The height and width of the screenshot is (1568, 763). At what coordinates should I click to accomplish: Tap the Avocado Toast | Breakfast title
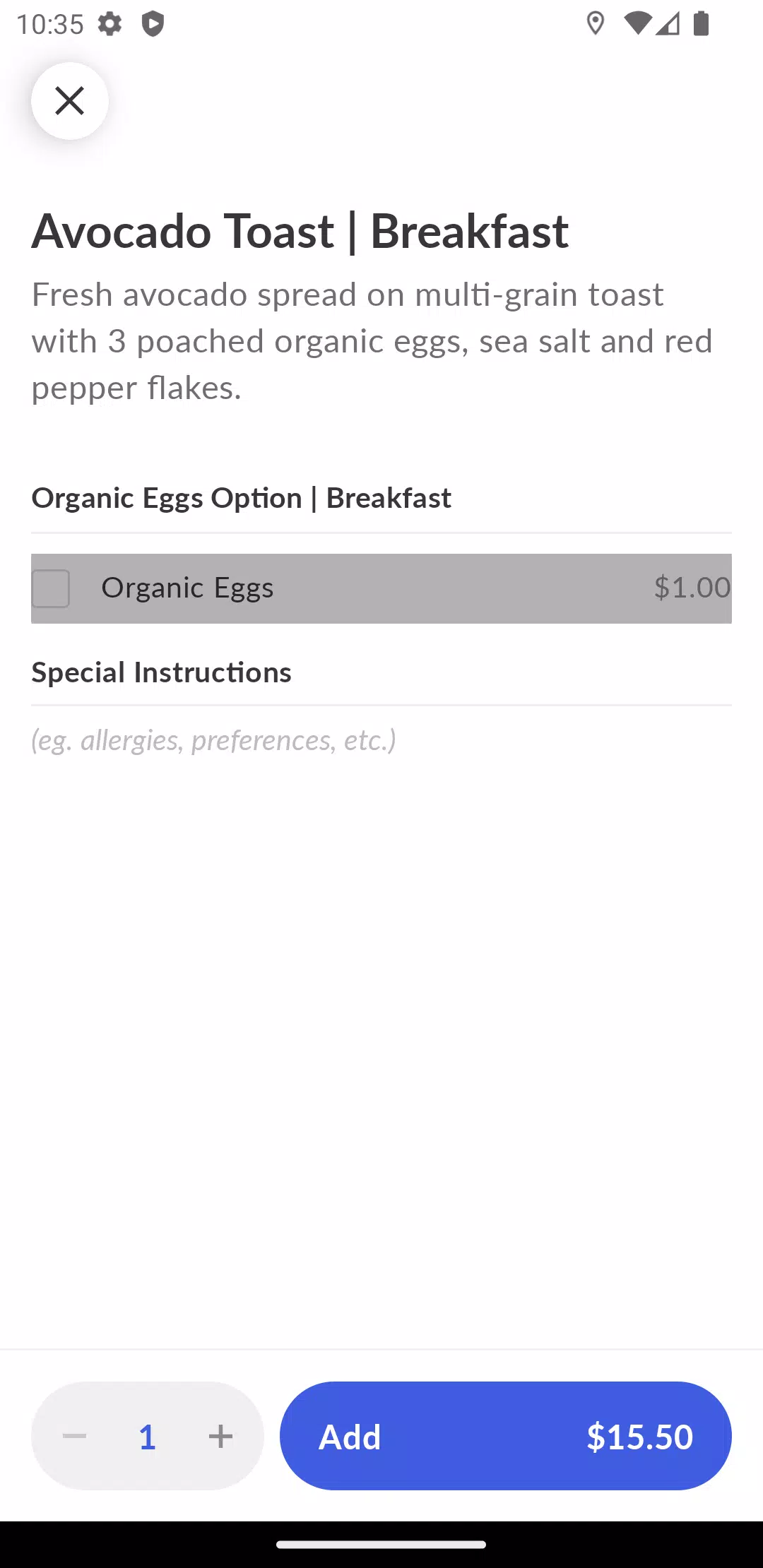tap(300, 231)
